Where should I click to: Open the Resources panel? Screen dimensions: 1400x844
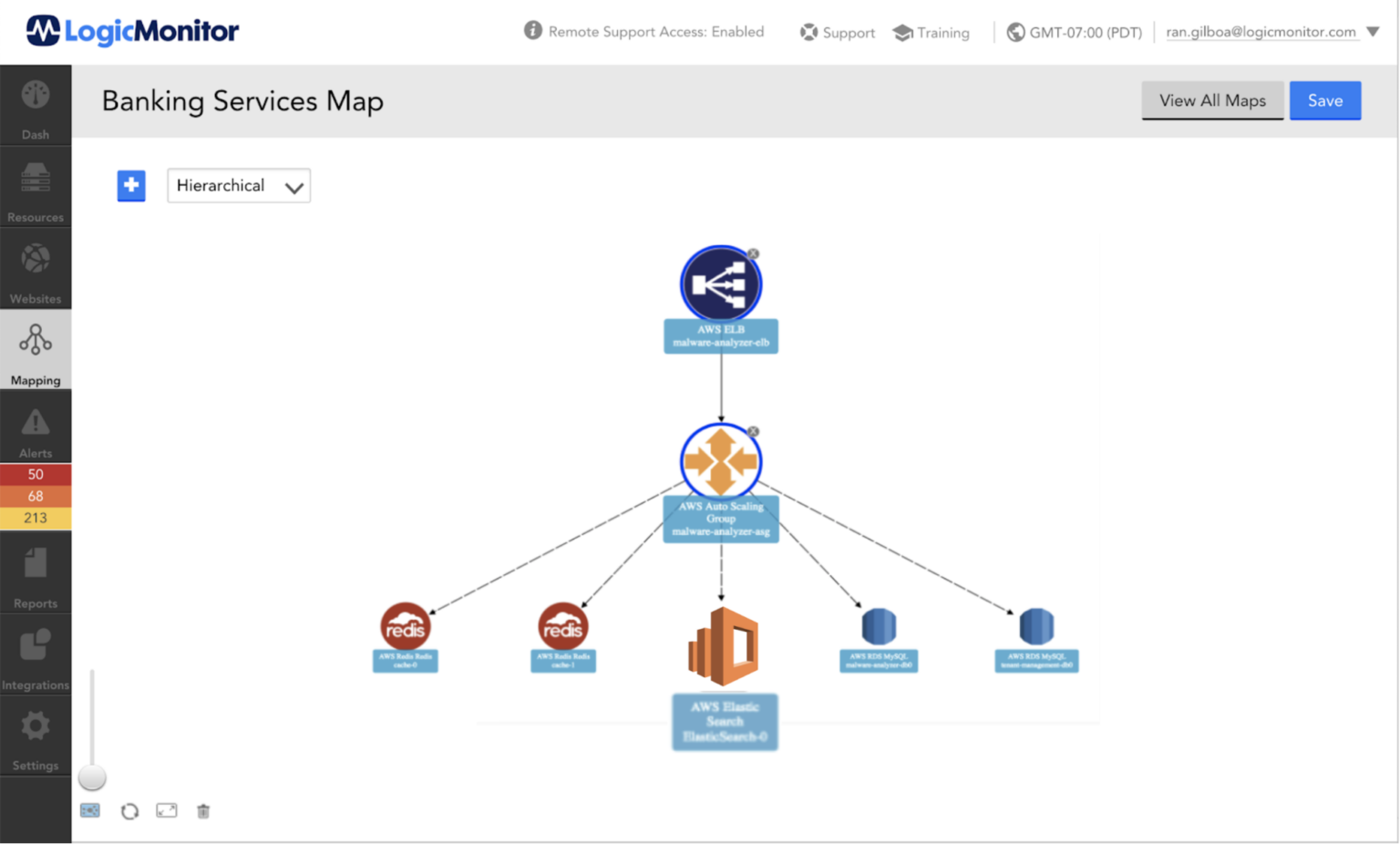point(36,186)
